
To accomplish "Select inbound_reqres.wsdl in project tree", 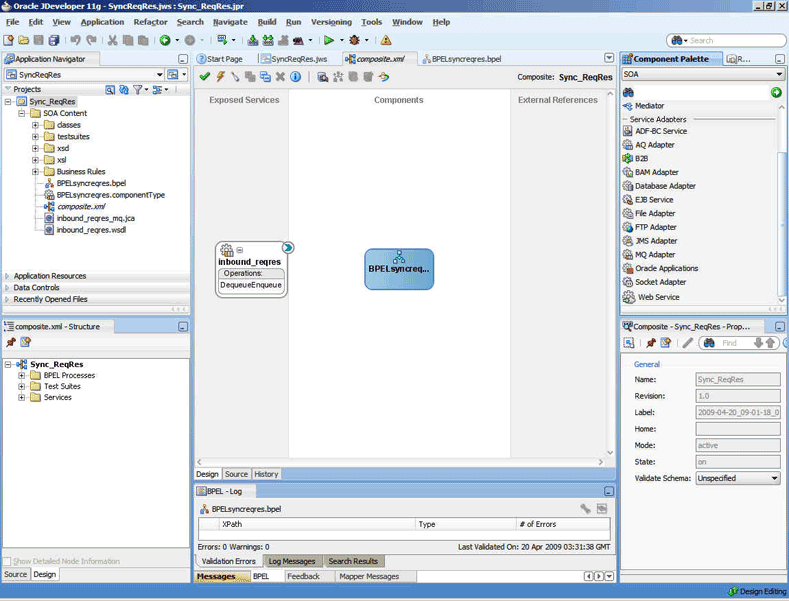I will pos(90,229).
